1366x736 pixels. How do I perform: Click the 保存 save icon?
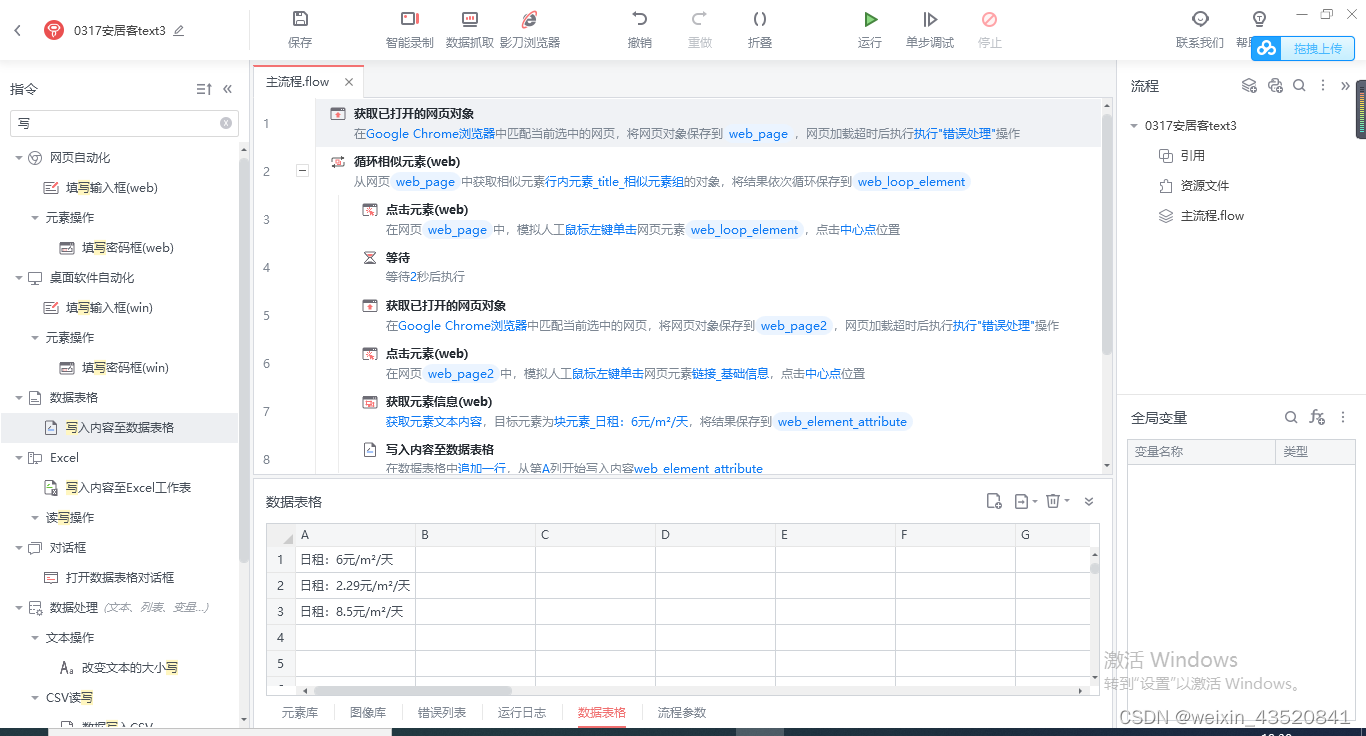(300, 19)
